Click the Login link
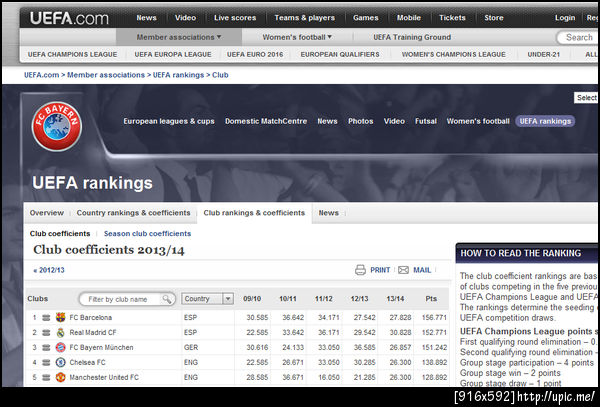 click(565, 18)
